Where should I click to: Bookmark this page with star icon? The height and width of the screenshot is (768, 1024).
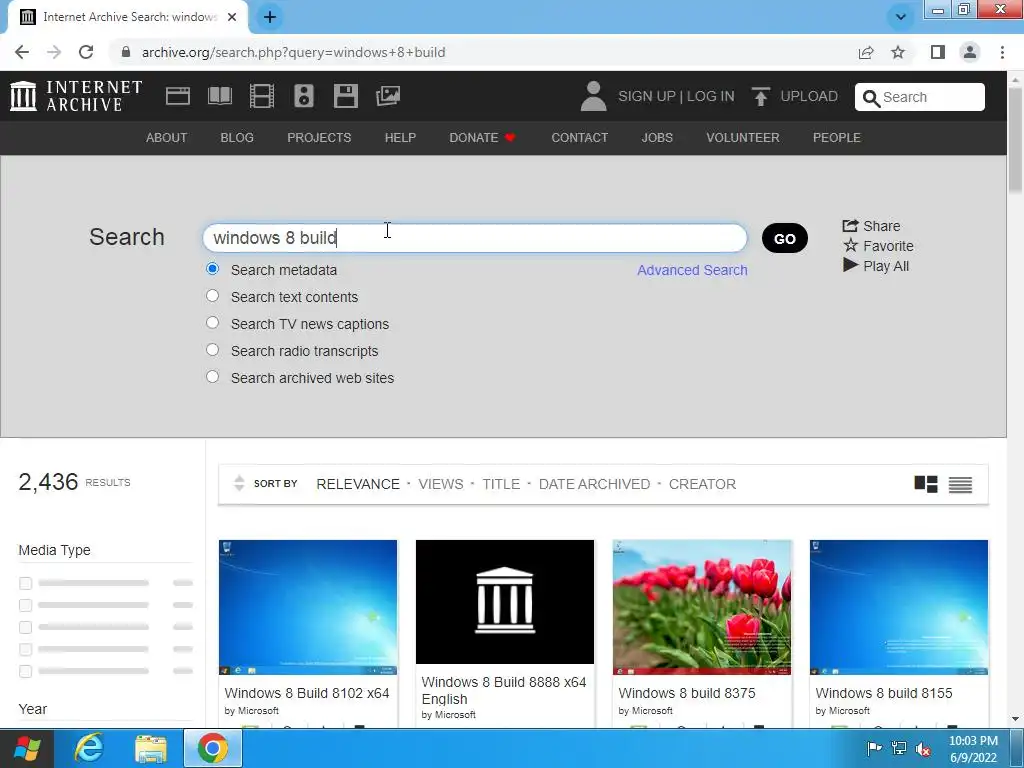[x=898, y=52]
